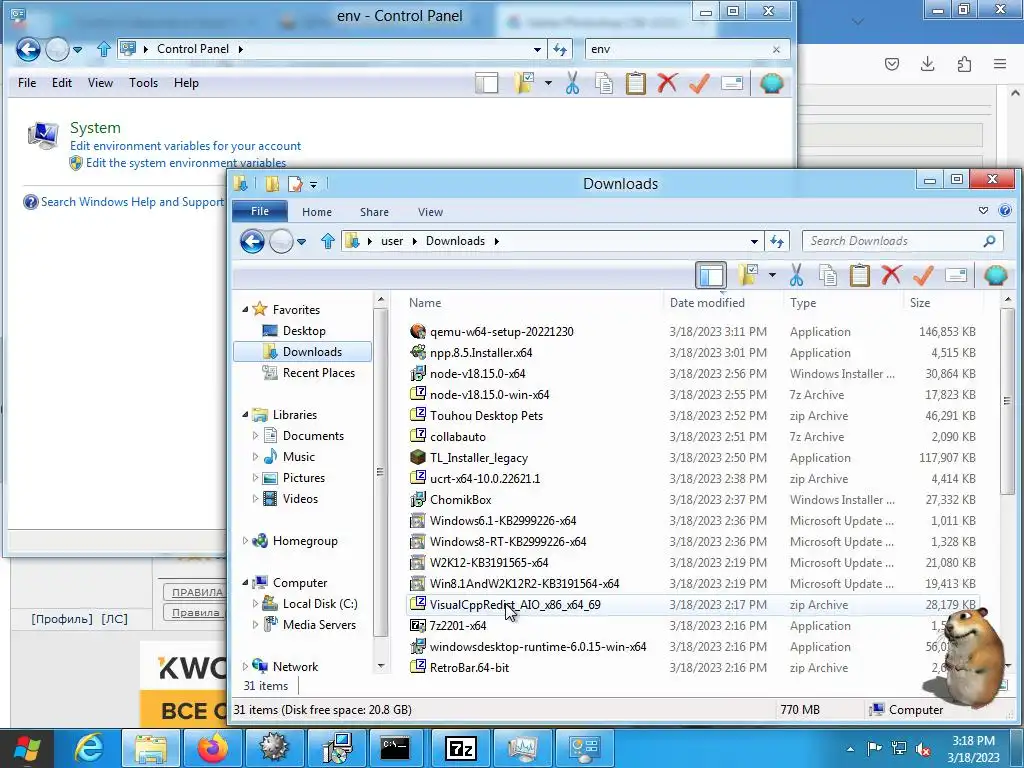Sort files by Date modified column
Viewport: 1024px width, 768px height.
tap(707, 303)
